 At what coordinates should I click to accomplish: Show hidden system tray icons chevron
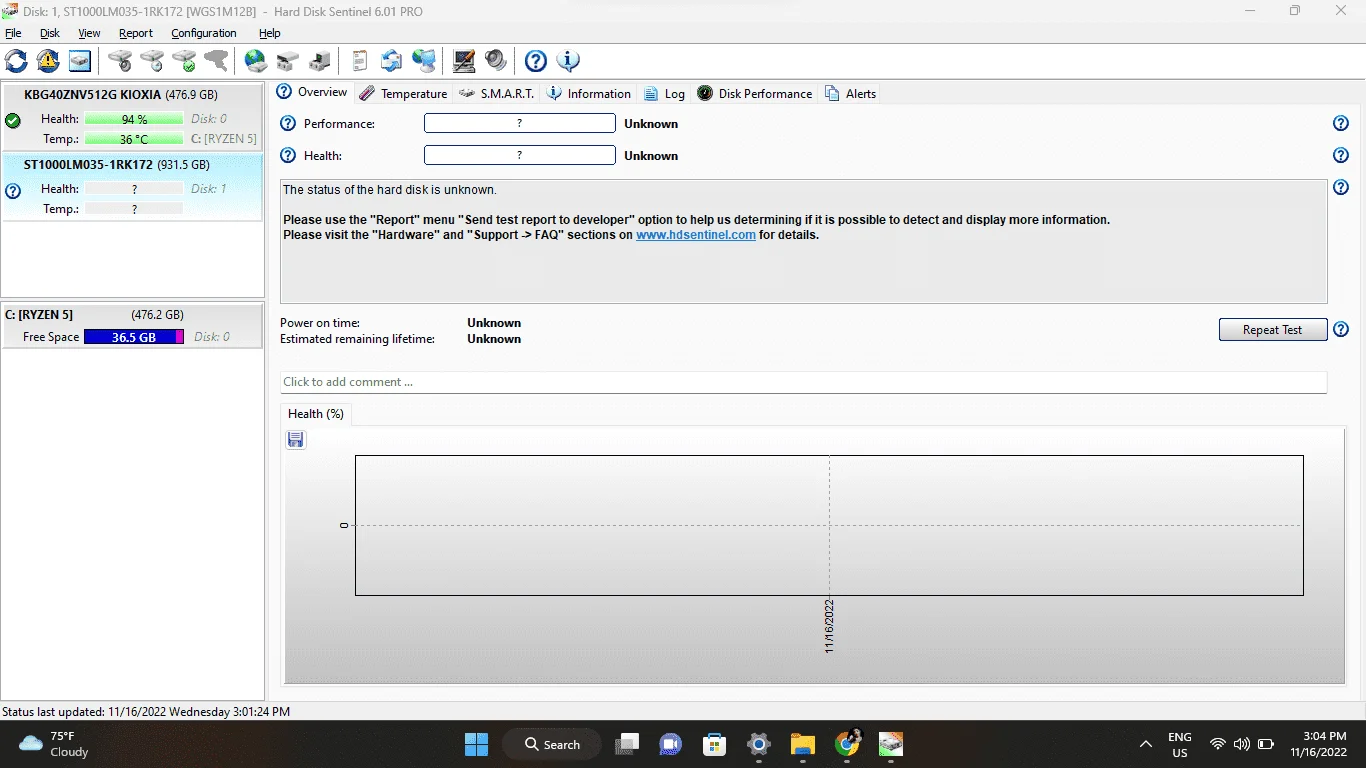[1145, 744]
